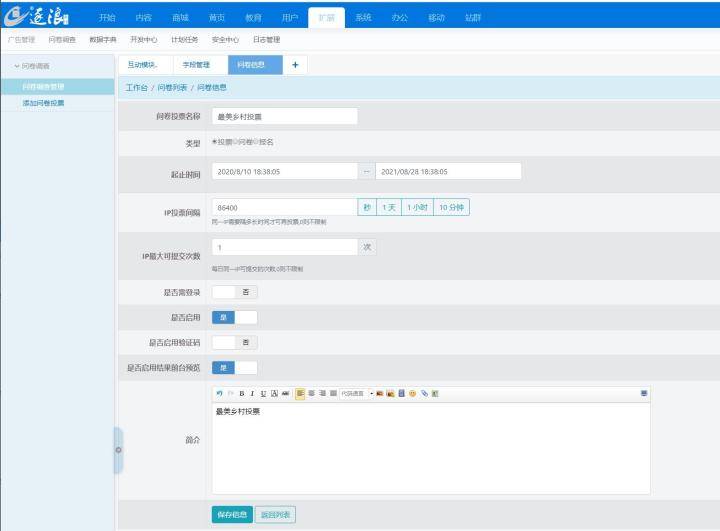Toggle the 是否启用验证码 switch
This screenshot has width=720, height=531.
point(234,342)
